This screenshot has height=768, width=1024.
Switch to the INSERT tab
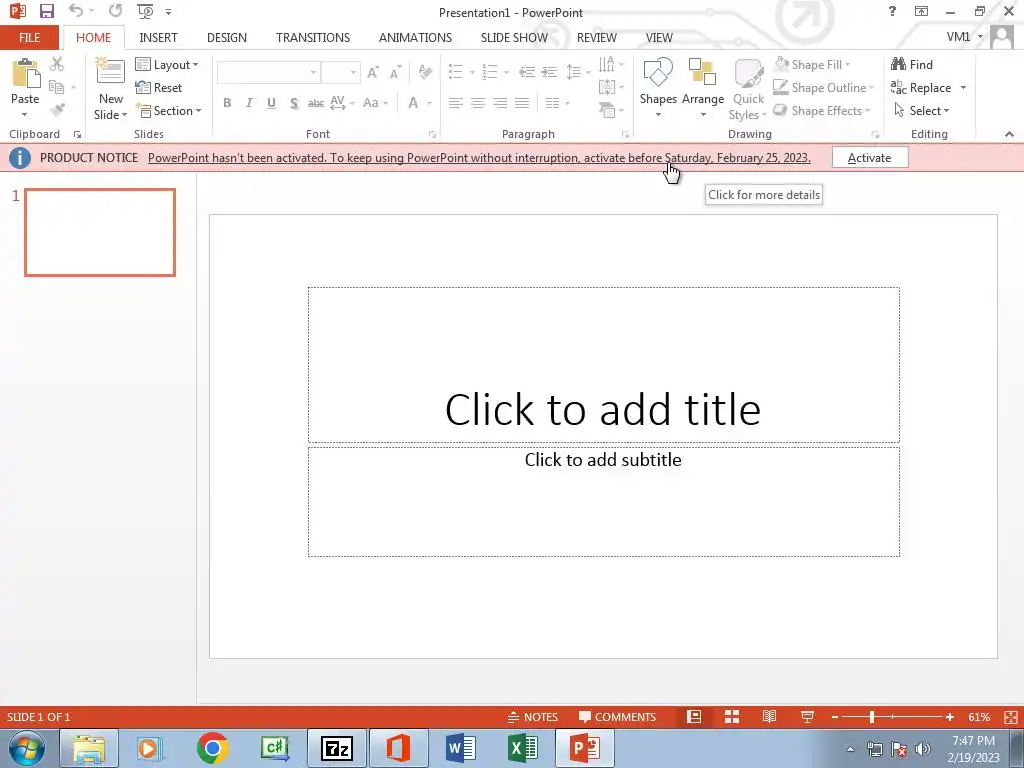(158, 37)
